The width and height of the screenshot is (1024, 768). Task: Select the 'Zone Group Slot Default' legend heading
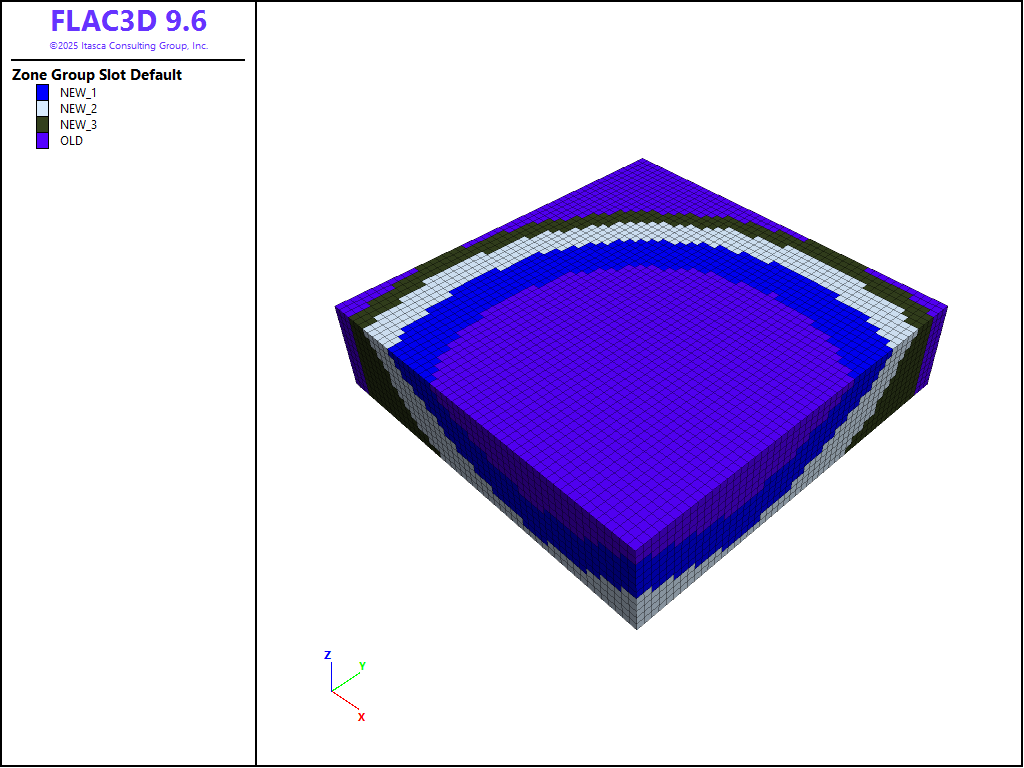coord(97,75)
